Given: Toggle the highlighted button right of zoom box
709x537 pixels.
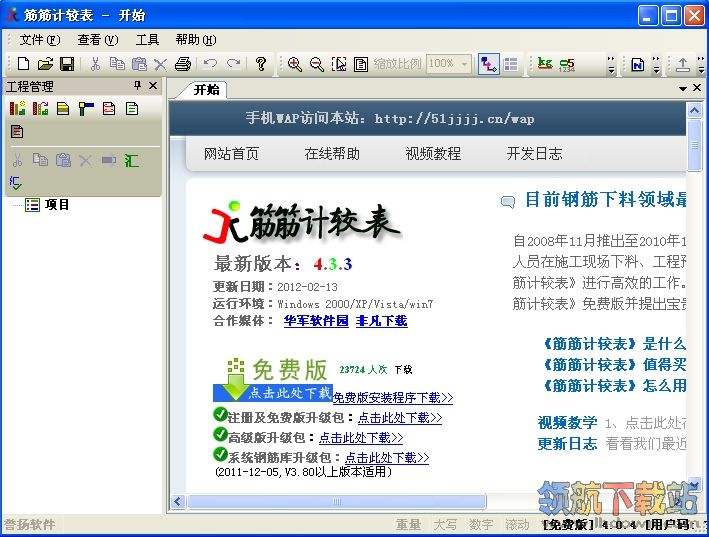Looking at the screenshot, I should pos(489,64).
